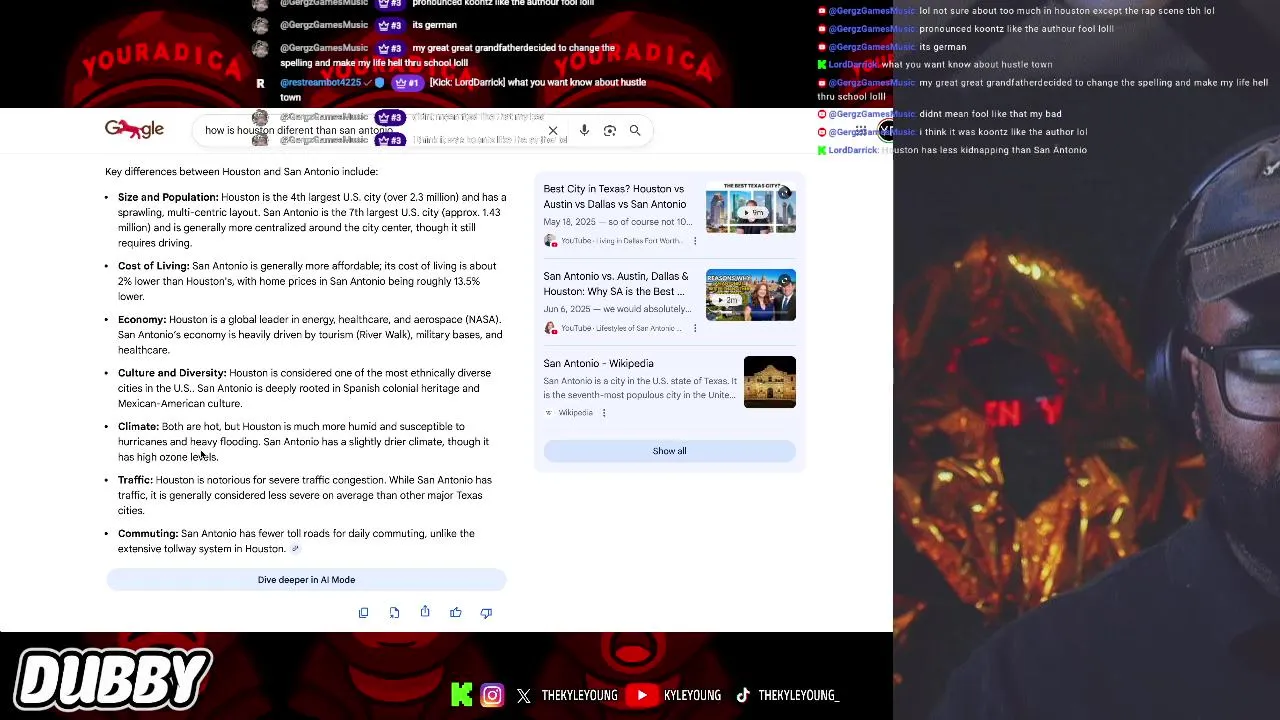
Task: Click the Why SA is the Best video thumbnail
Action: pos(751,295)
